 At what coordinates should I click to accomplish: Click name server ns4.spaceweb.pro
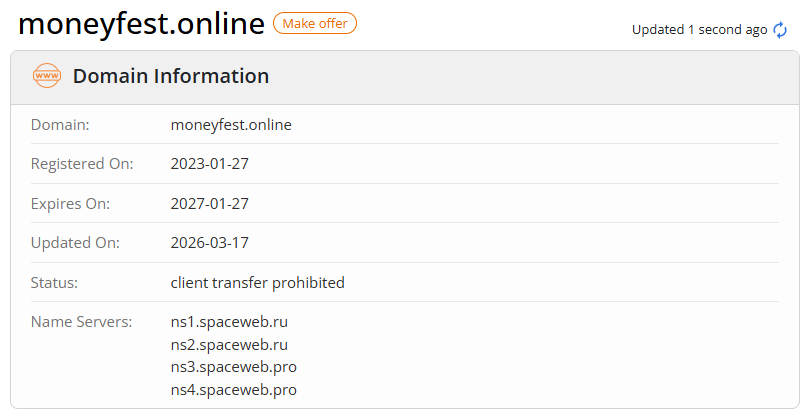234,390
